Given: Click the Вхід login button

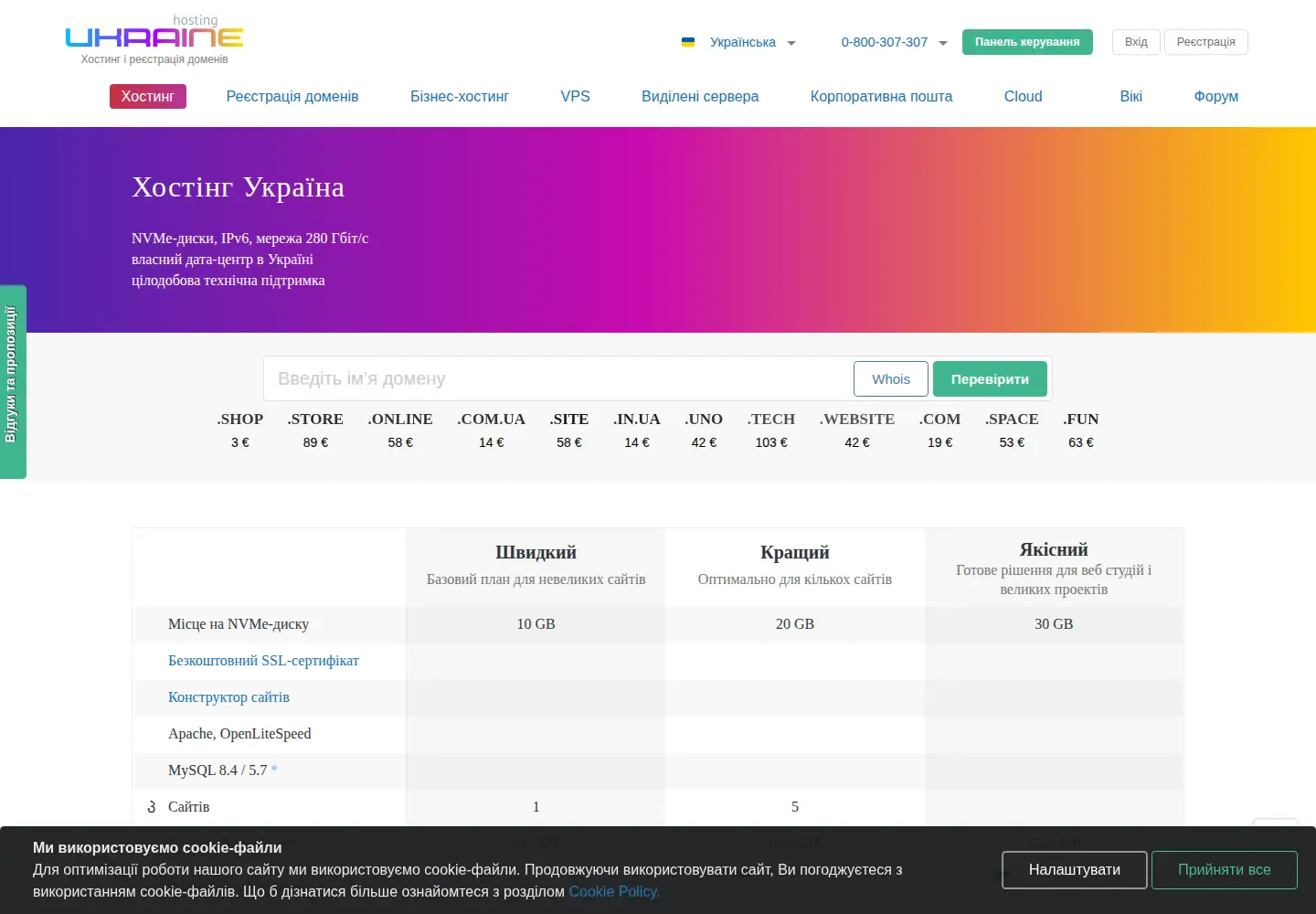Looking at the screenshot, I should coord(1136,42).
